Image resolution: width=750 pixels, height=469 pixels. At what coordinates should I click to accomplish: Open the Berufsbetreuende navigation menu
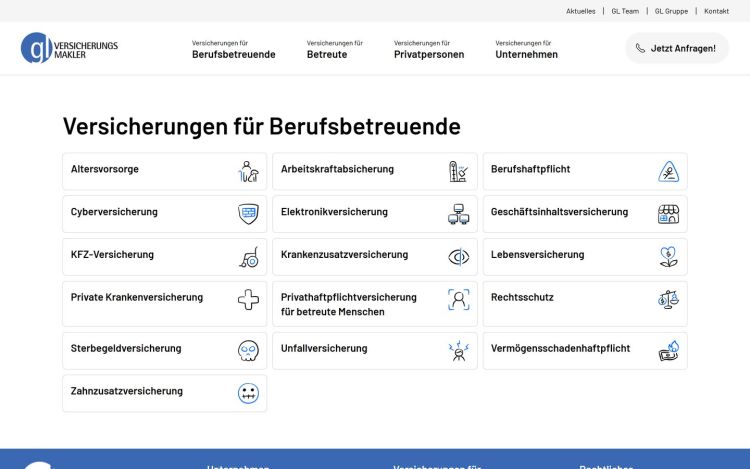233,49
